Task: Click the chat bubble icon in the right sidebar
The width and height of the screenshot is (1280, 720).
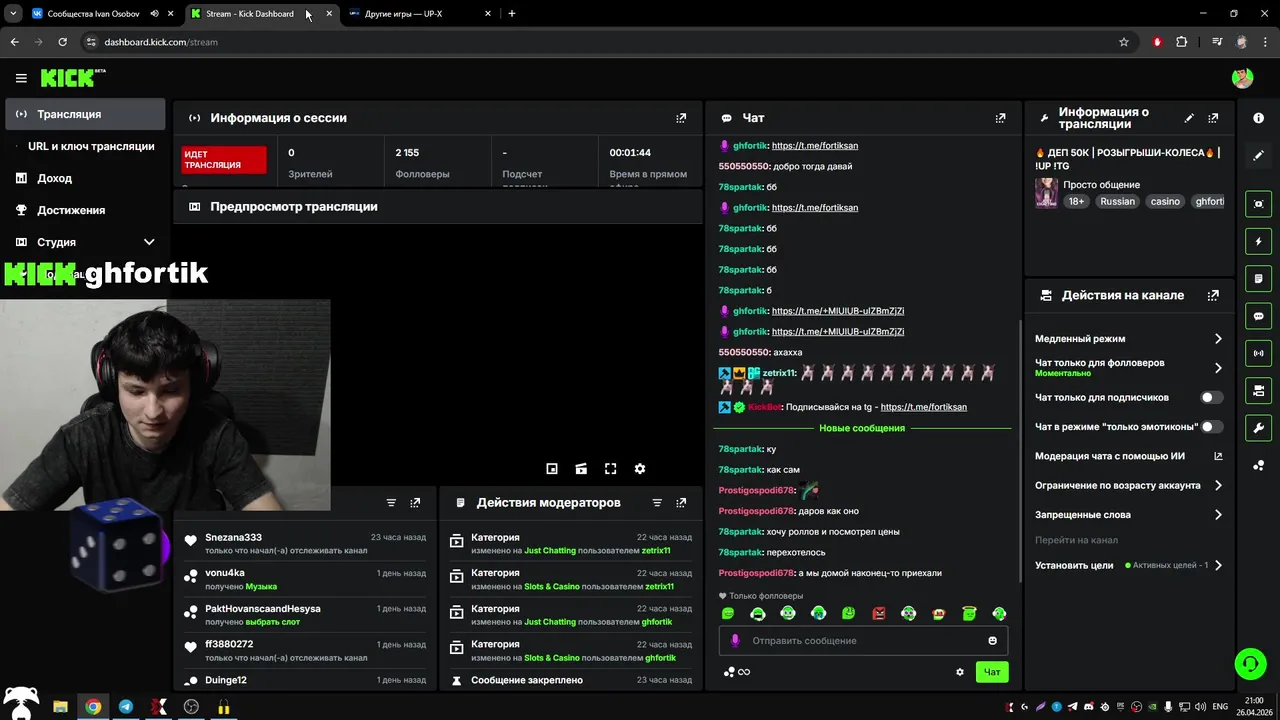Action: 1258,316
